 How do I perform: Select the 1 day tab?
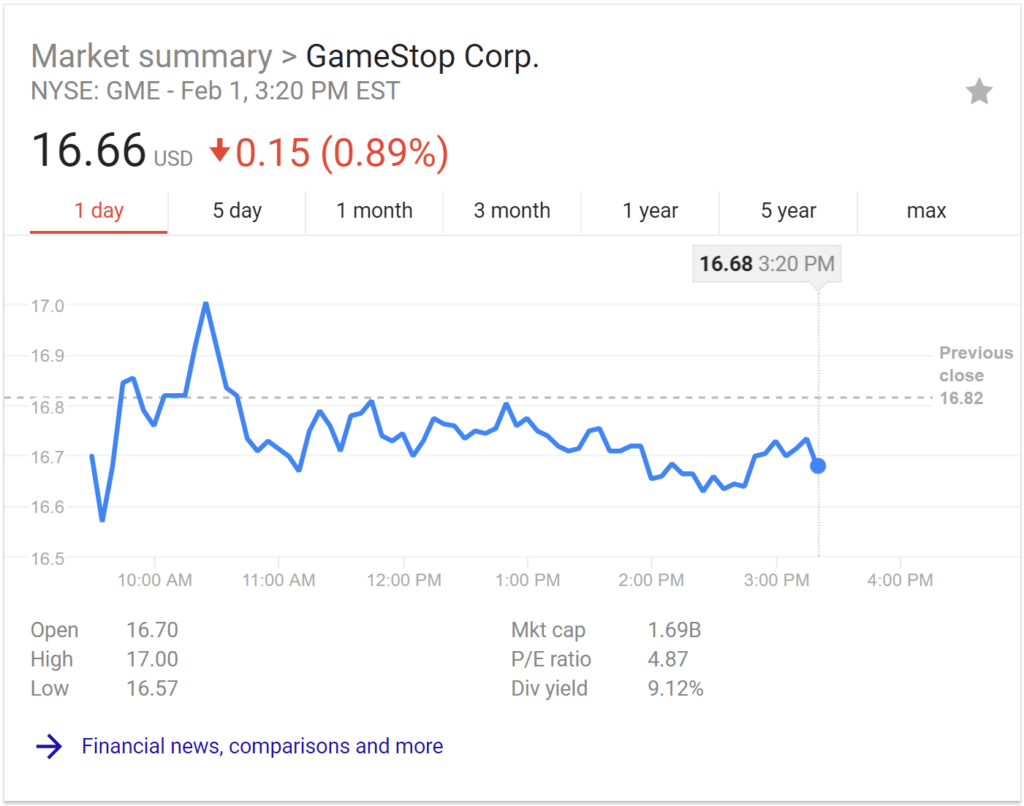[x=99, y=211]
